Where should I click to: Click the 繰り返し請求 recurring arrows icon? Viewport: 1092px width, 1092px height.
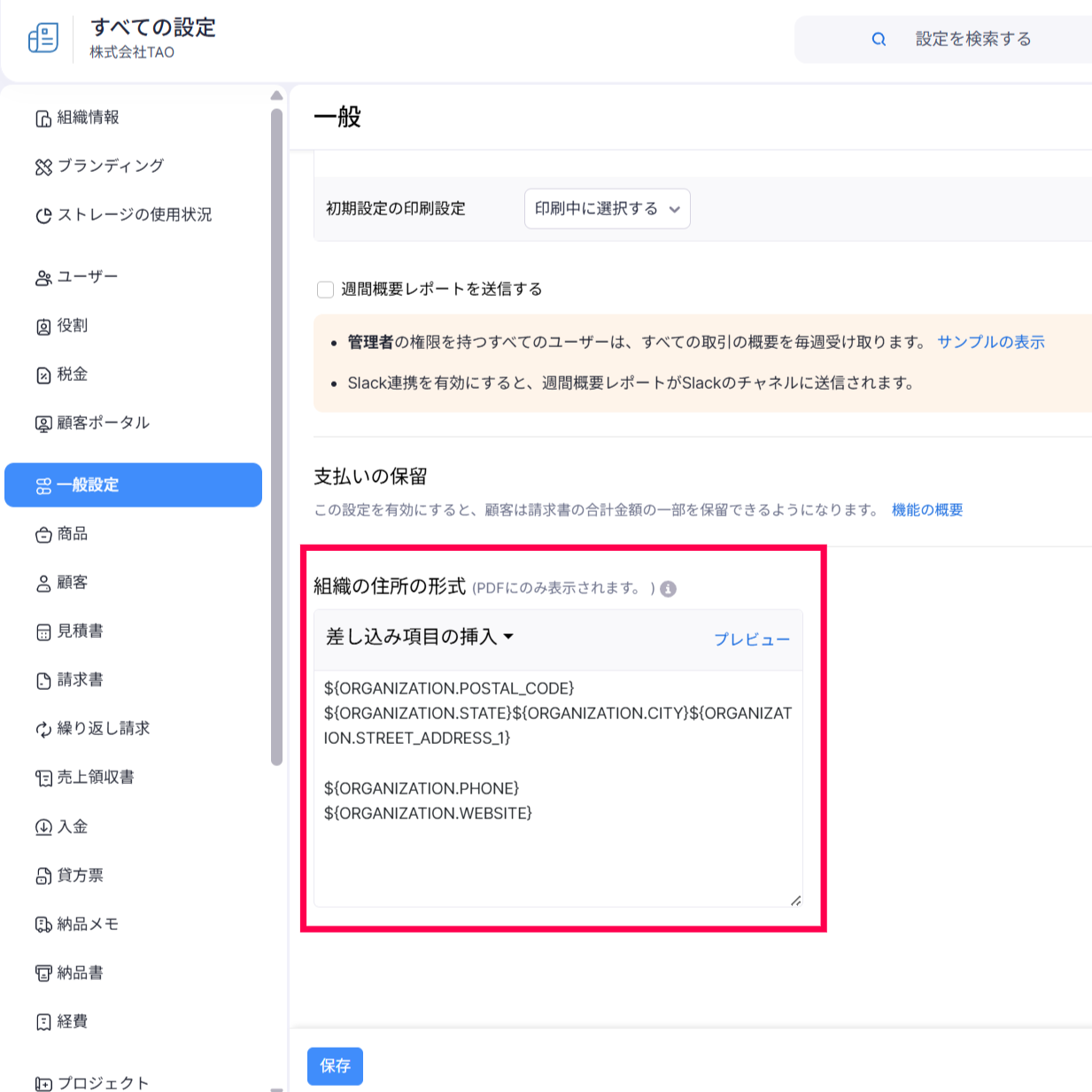43,730
